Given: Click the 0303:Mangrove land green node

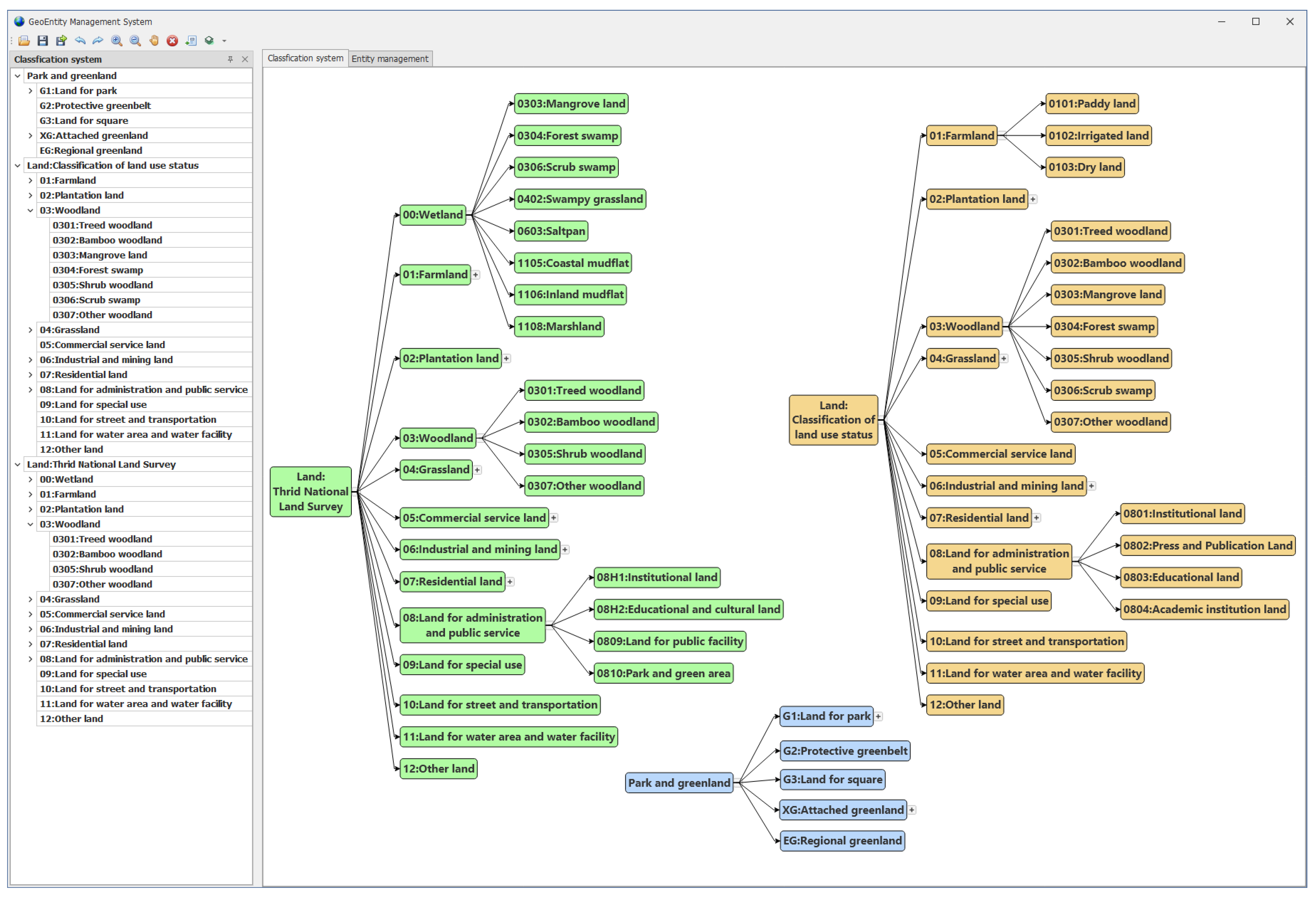Looking at the screenshot, I should point(571,104).
